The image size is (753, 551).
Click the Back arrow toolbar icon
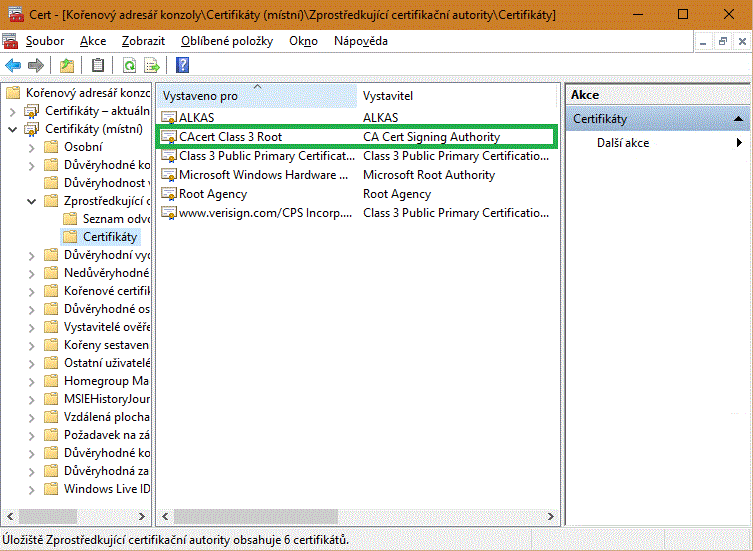click(x=13, y=66)
